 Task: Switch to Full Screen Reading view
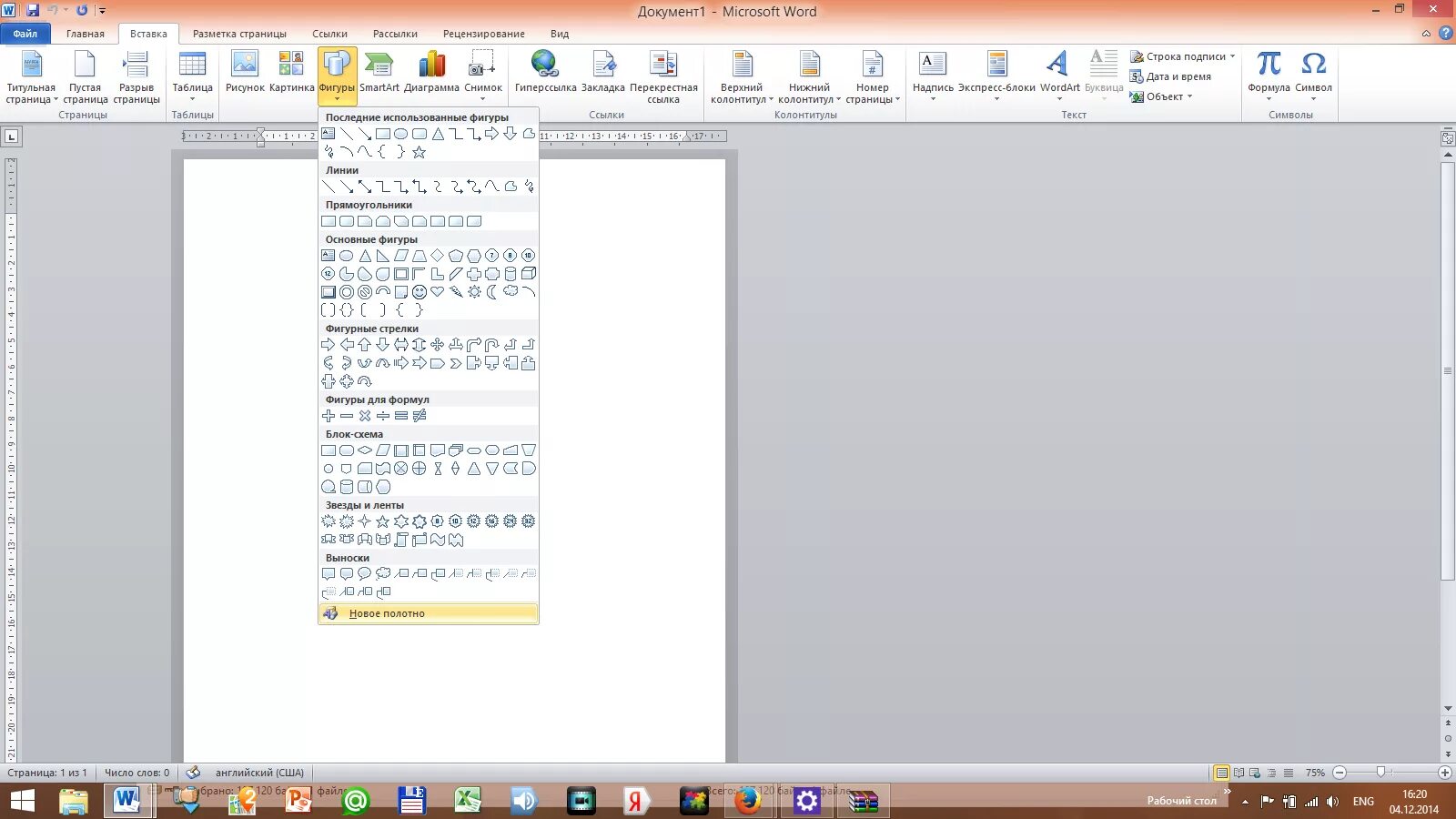pyautogui.click(x=1239, y=773)
